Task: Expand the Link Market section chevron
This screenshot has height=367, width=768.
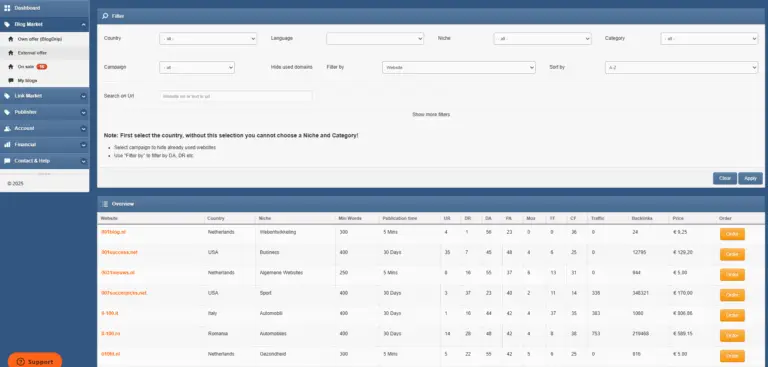Action: [x=83, y=96]
